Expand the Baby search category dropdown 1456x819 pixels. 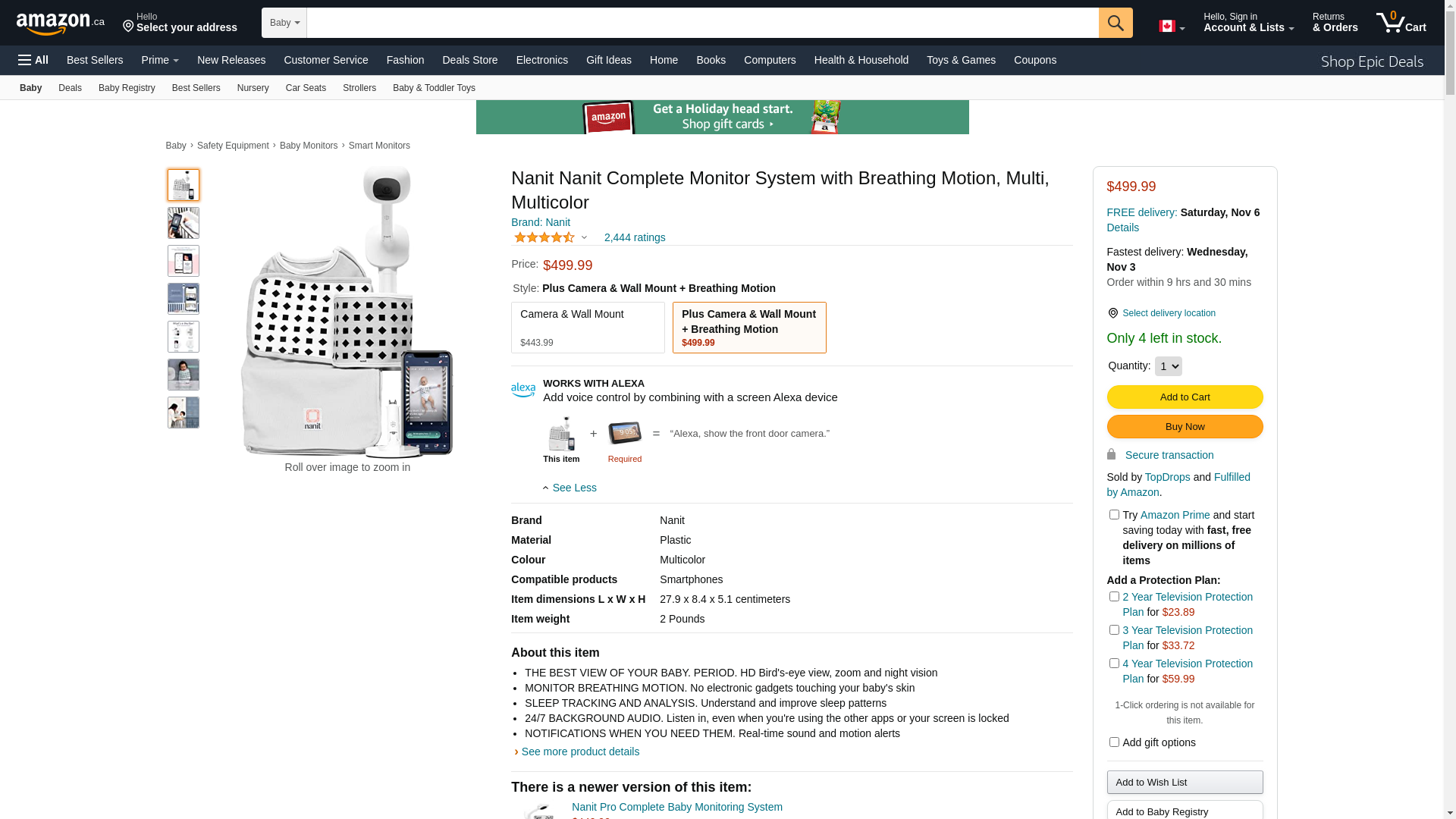click(284, 23)
